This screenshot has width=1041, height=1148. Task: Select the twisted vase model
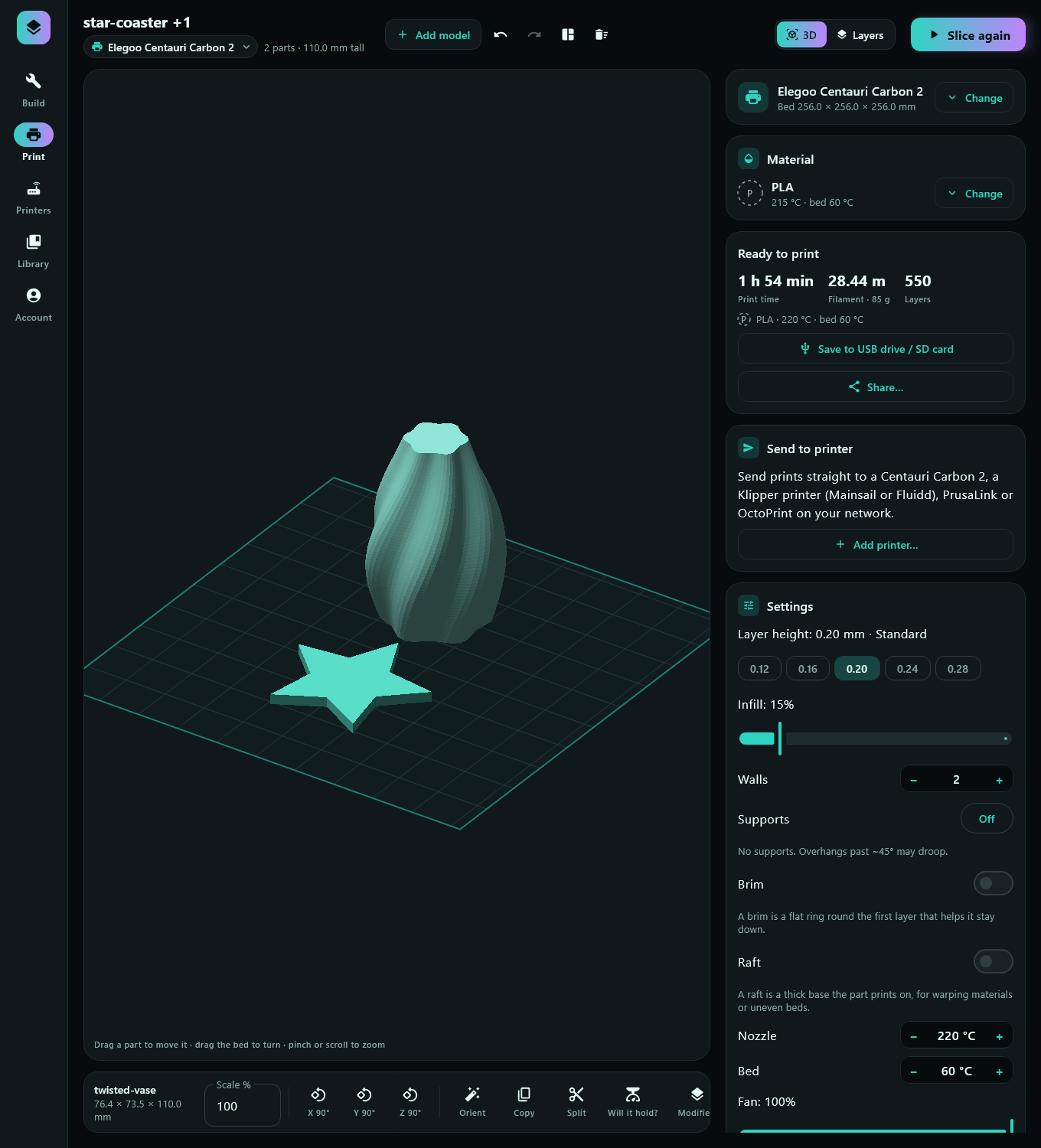coord(436,532)
